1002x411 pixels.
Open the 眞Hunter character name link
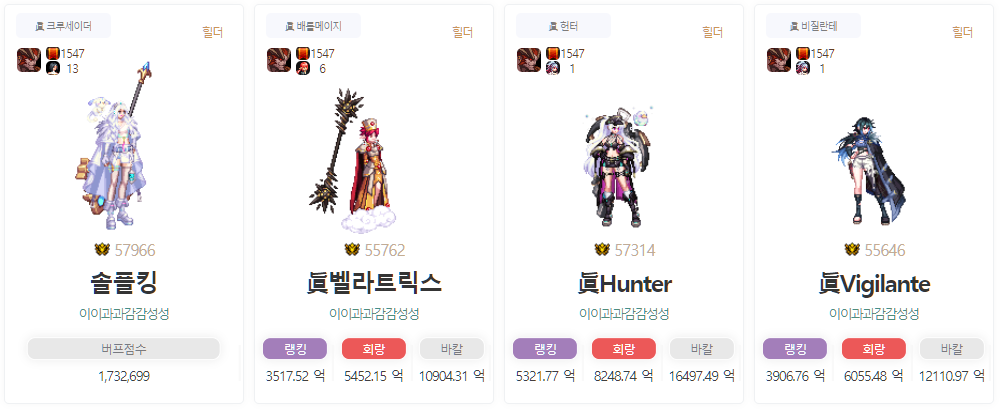coord(624,284)
